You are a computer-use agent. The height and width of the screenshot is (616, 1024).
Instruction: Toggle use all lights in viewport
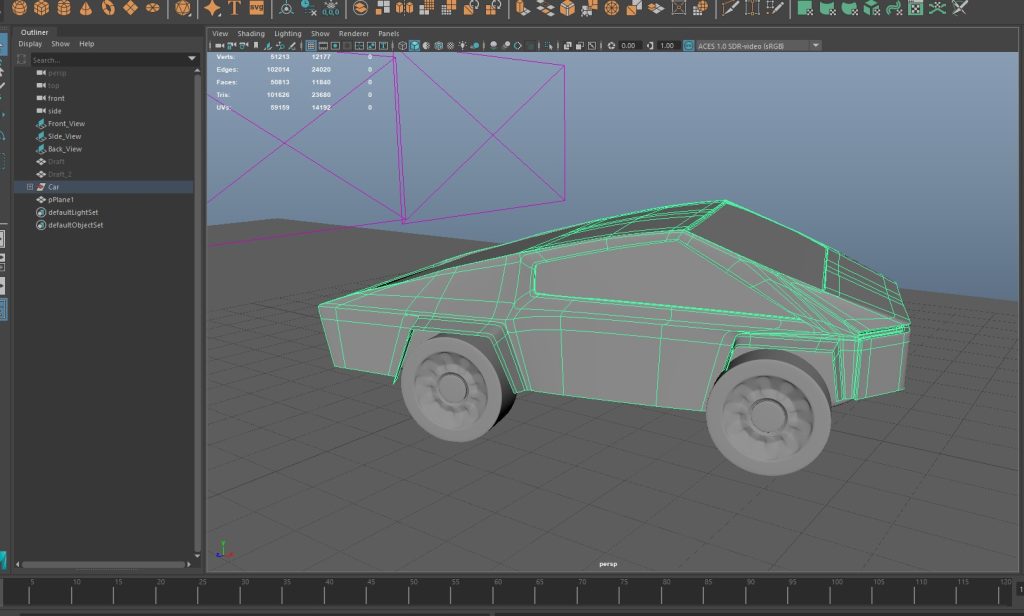point(463,46)
